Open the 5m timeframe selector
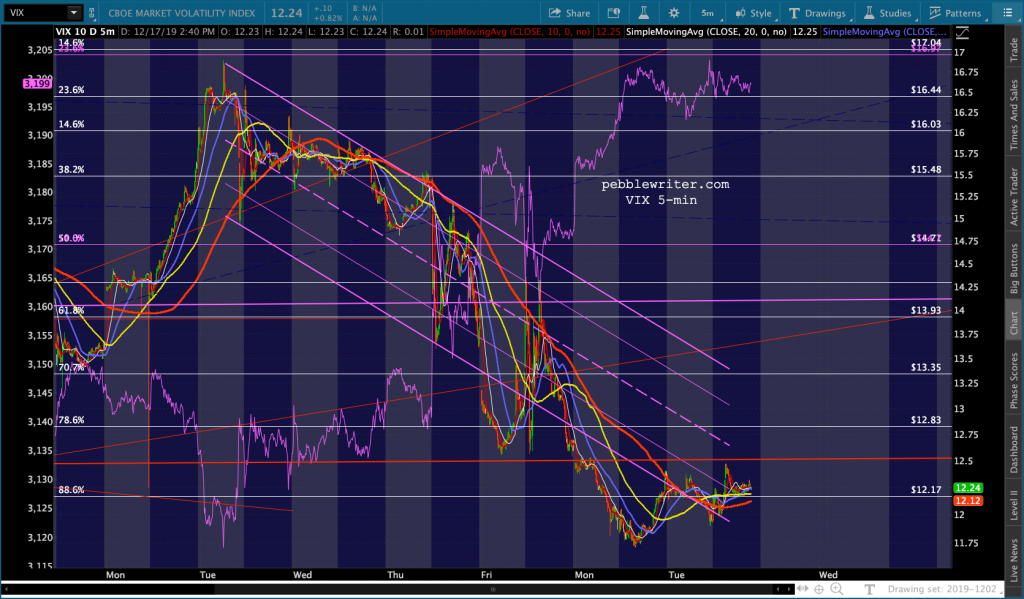 pyautogui.click(x=707, y=13)
